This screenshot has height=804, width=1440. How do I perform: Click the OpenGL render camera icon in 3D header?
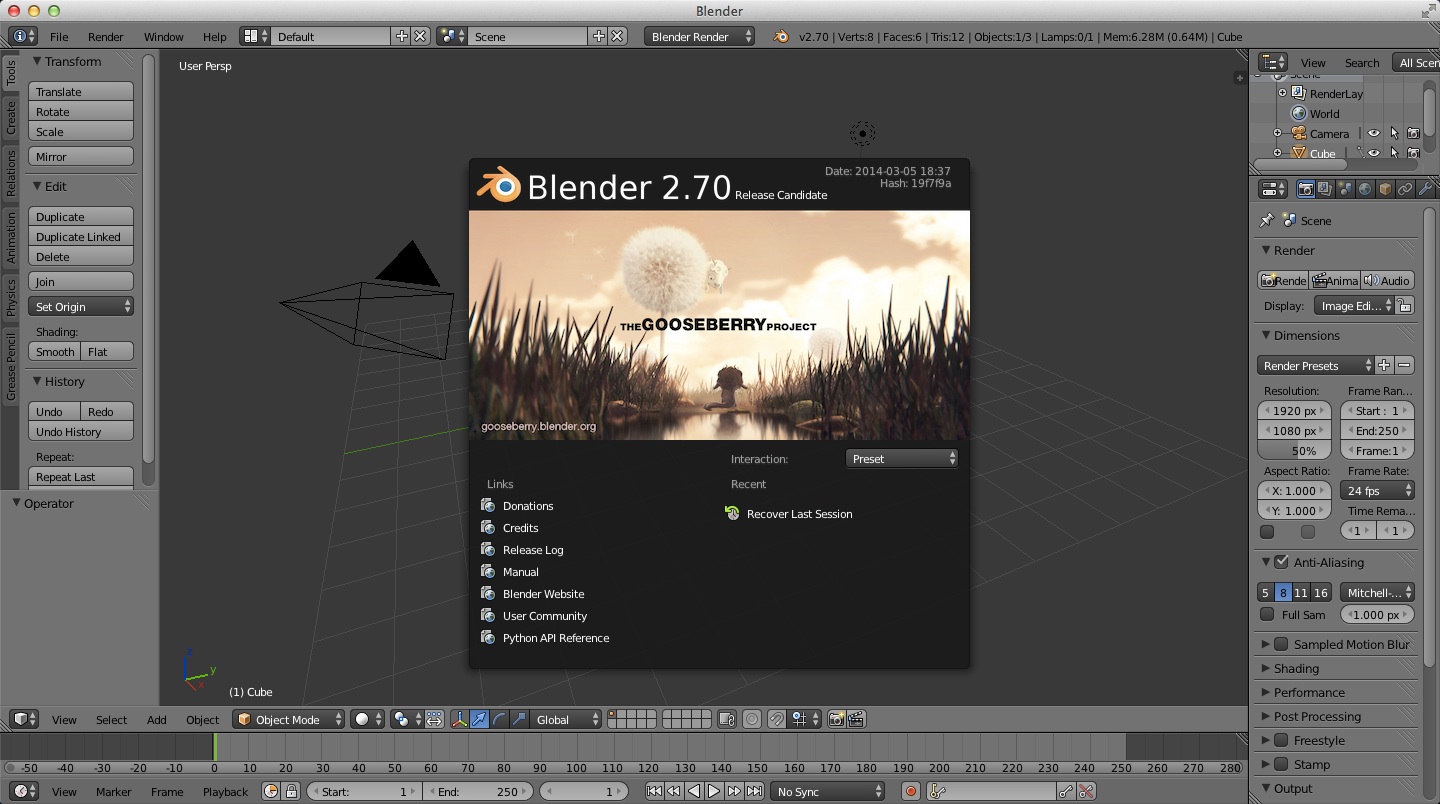coord(836,719)
